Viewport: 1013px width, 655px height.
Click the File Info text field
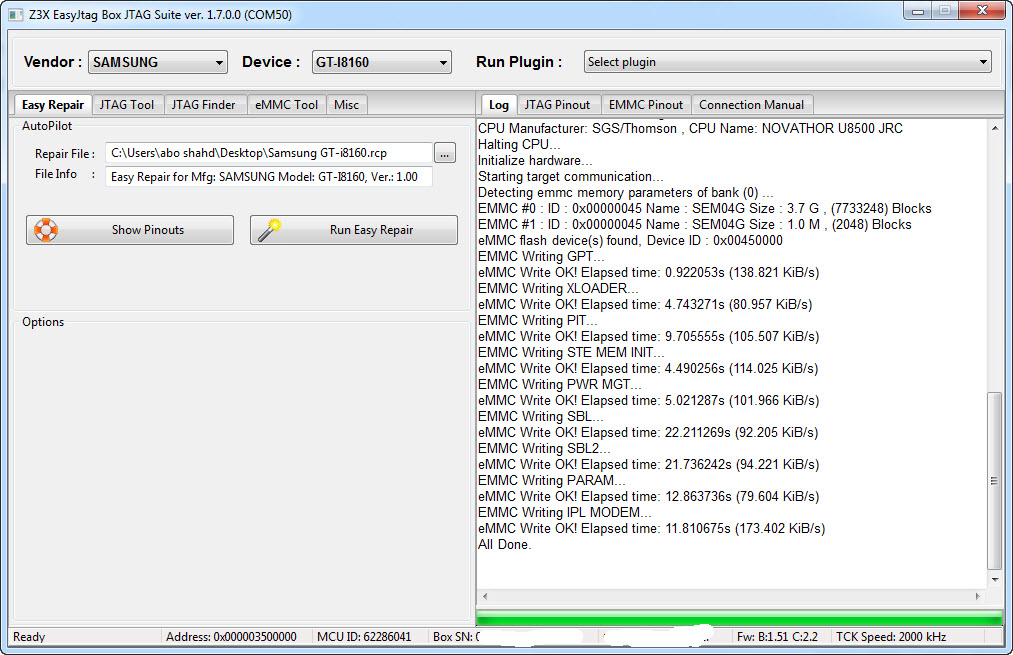pyautogui.click(x=268, y=176)
